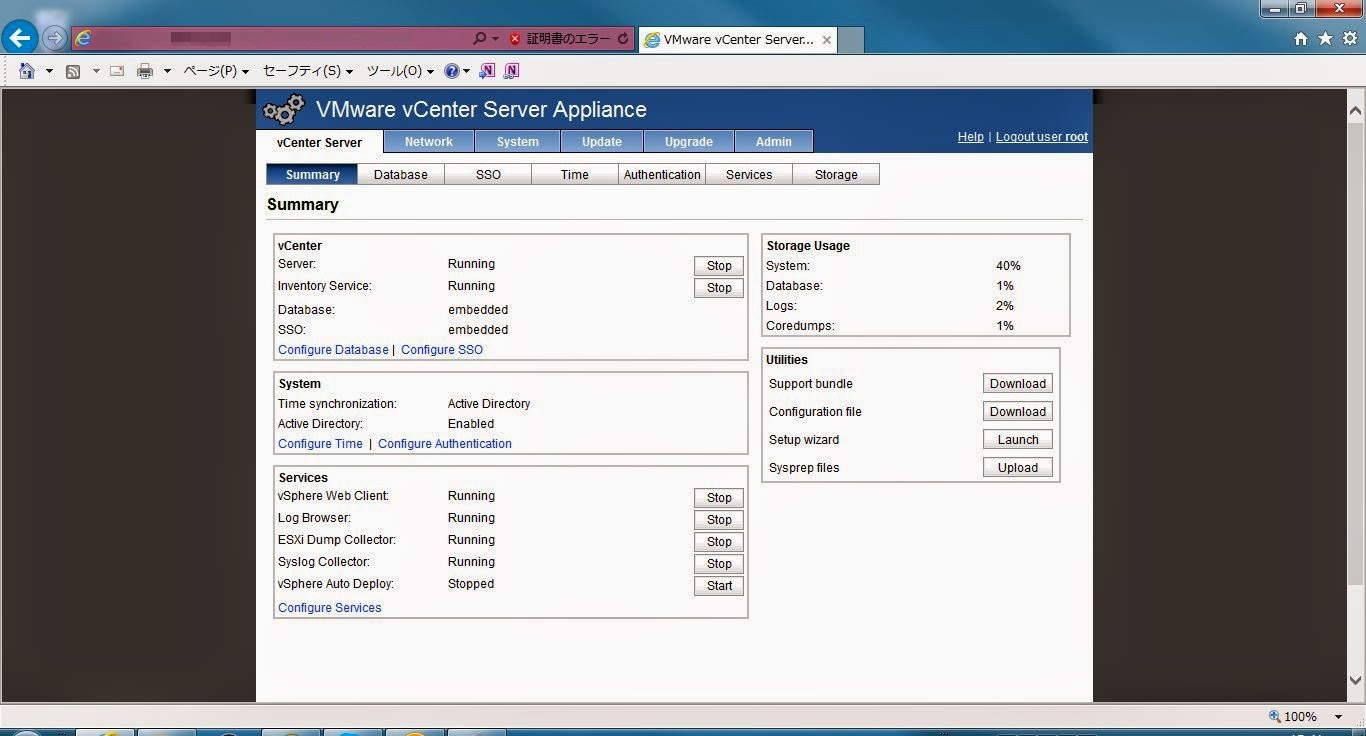Click the address bar URL field

pos(270,39)
